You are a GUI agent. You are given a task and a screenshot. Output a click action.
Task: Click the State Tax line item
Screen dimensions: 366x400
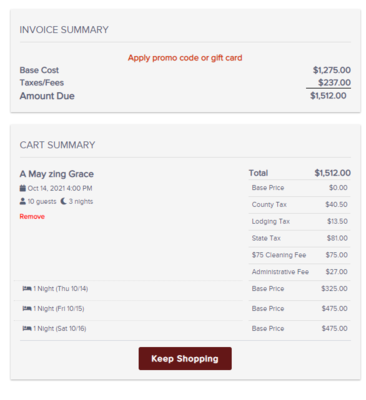coord(299,238)
